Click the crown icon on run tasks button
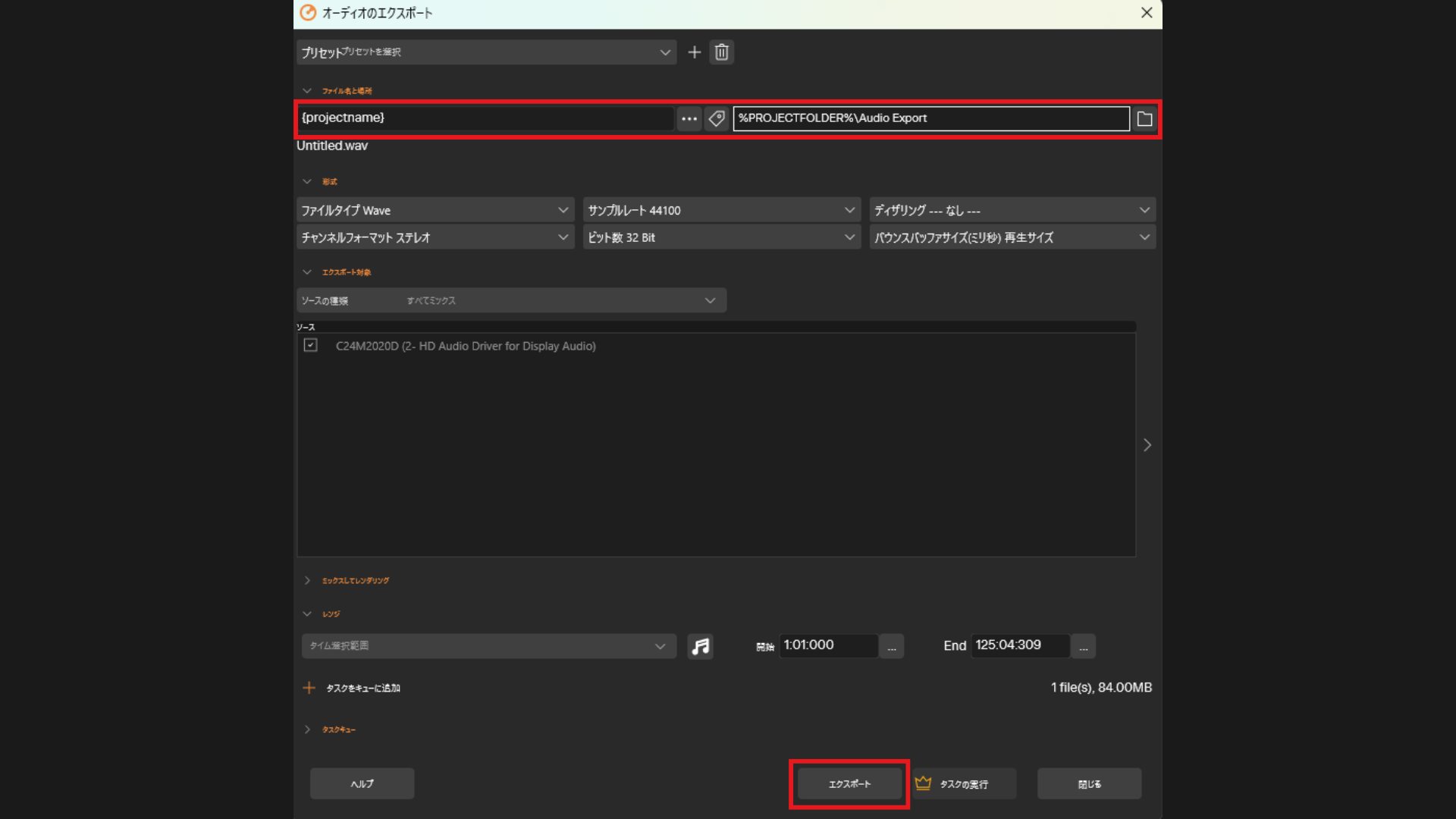Viewport: 1456px width, 819px height. [923, 783]
